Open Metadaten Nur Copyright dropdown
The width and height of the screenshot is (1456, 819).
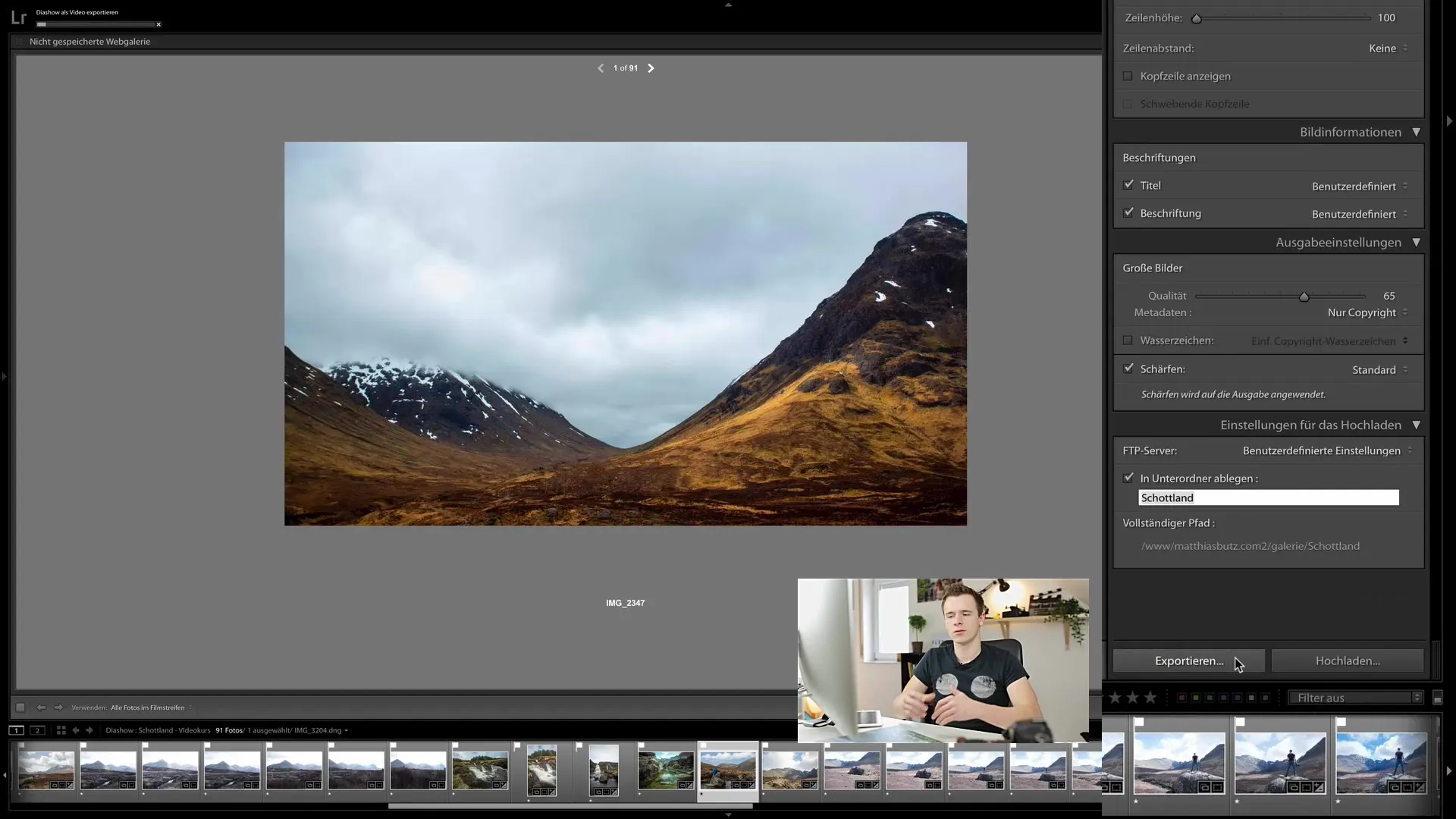pyautogui.click(x=1367, y=312)
